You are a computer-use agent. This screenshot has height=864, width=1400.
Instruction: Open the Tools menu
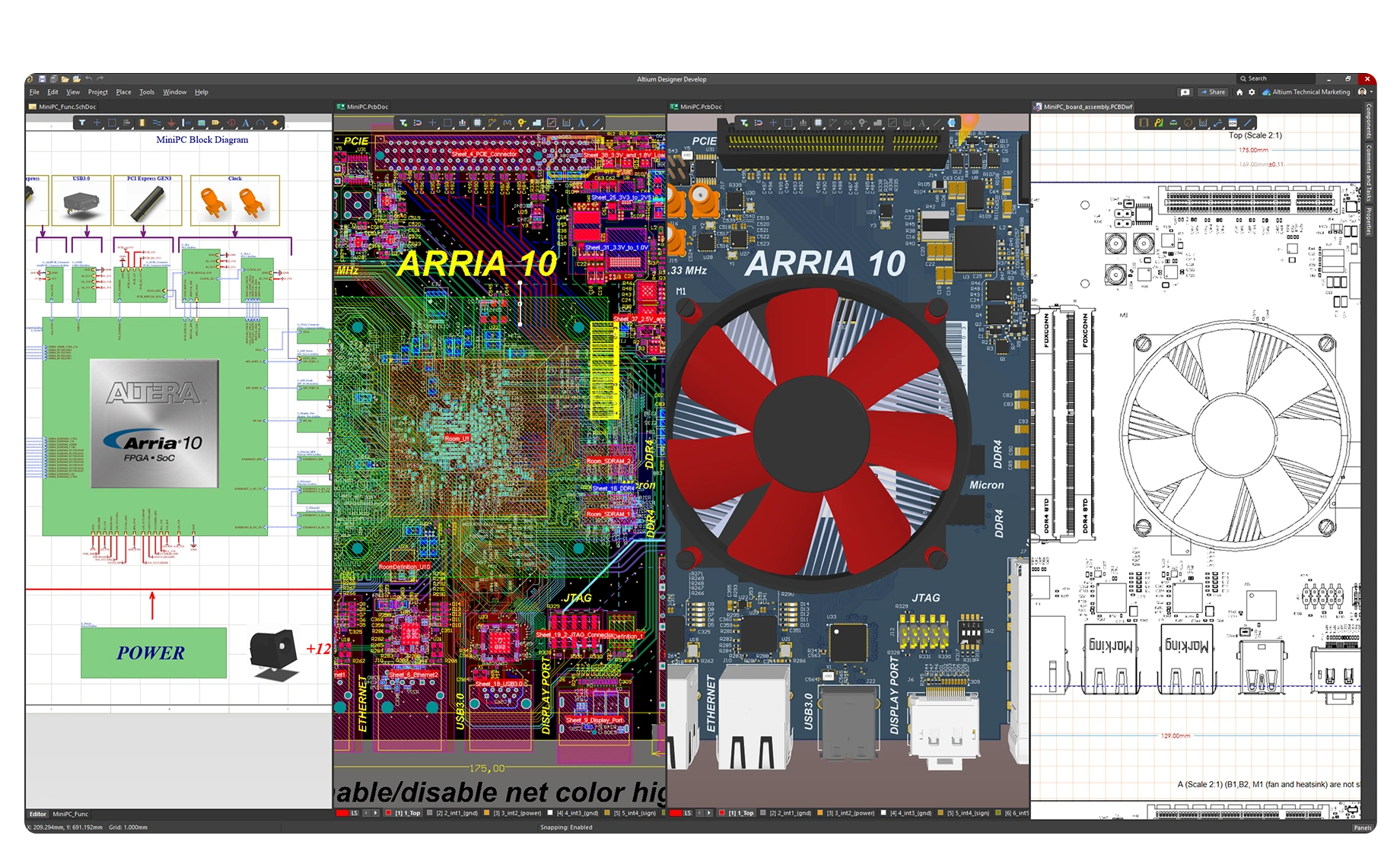coord(147,92)
